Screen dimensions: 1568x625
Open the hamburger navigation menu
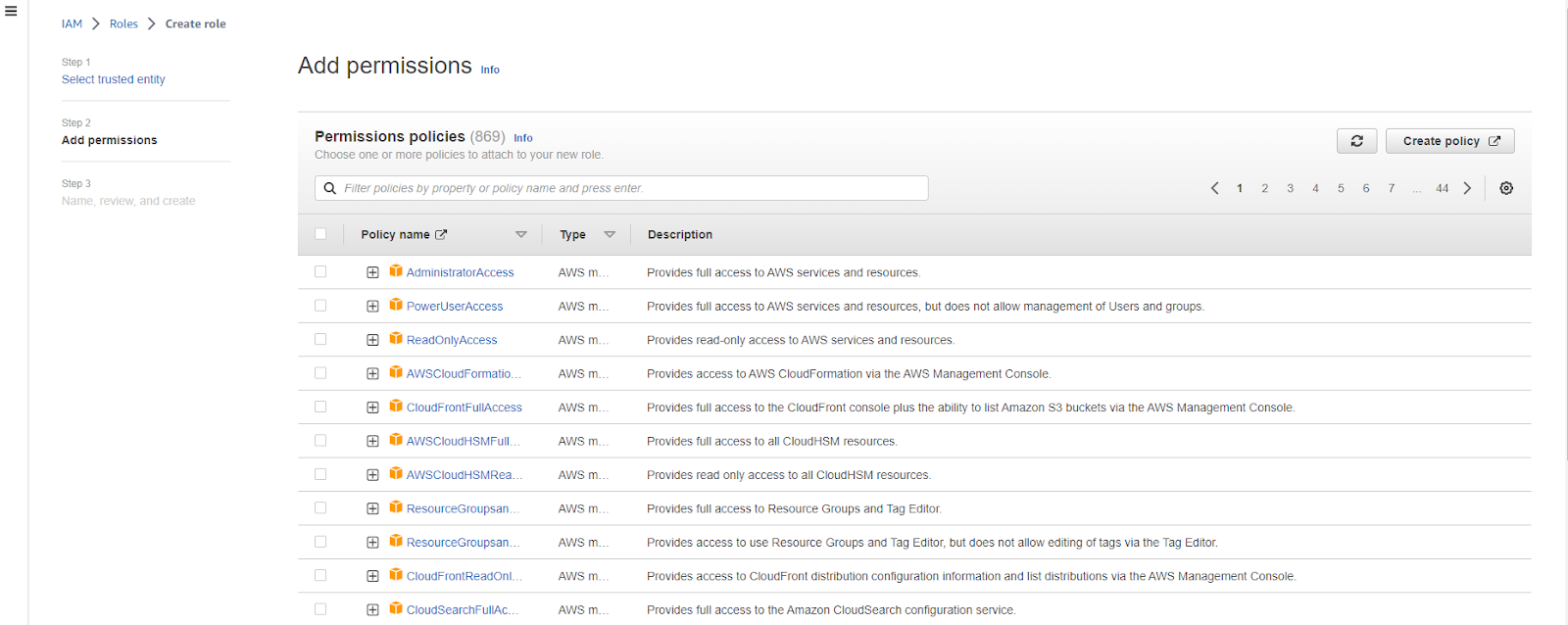[x=11, y=12]
